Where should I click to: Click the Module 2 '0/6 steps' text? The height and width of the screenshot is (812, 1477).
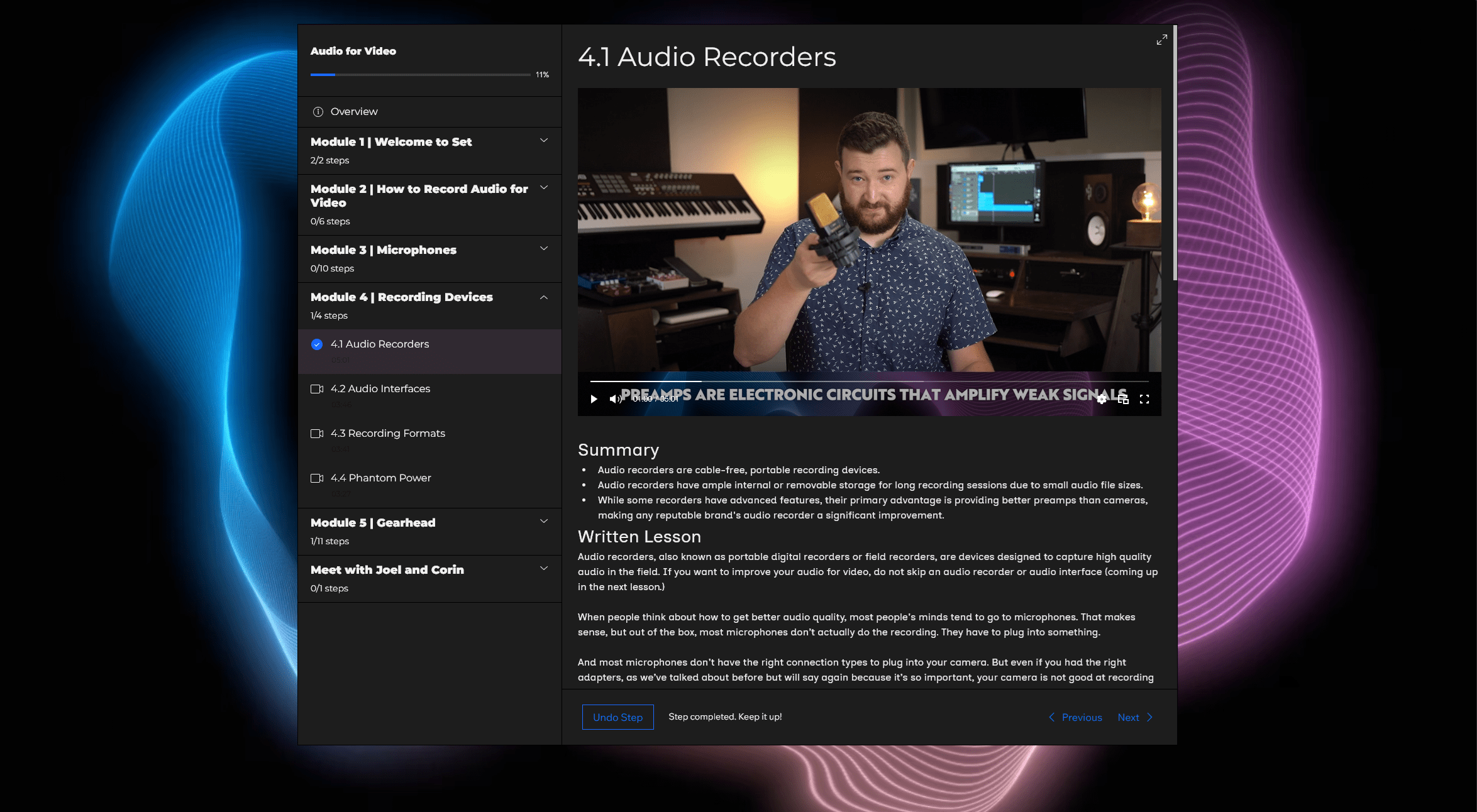(330, 221)
